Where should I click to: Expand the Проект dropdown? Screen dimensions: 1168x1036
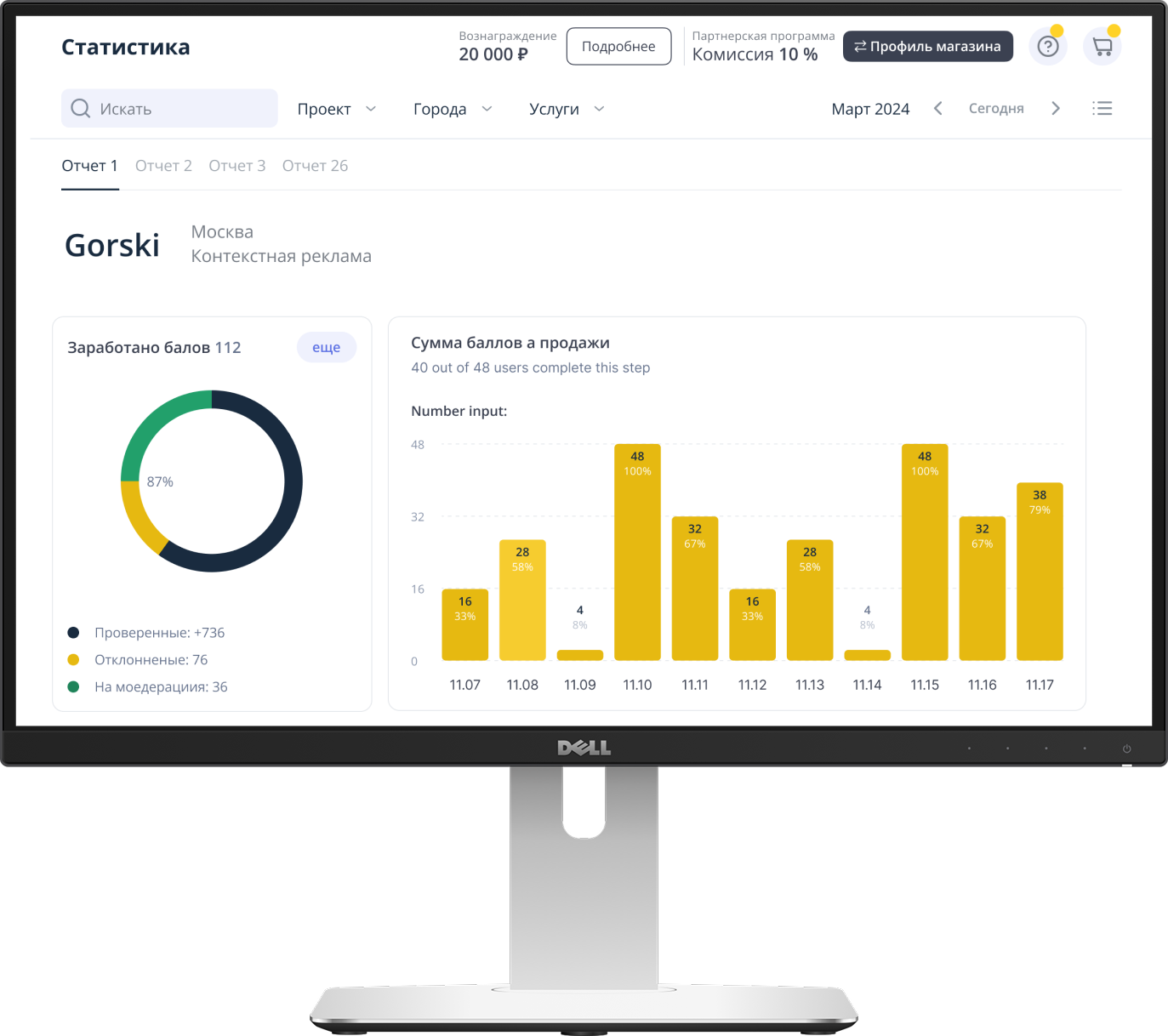(x=337, y=109)
